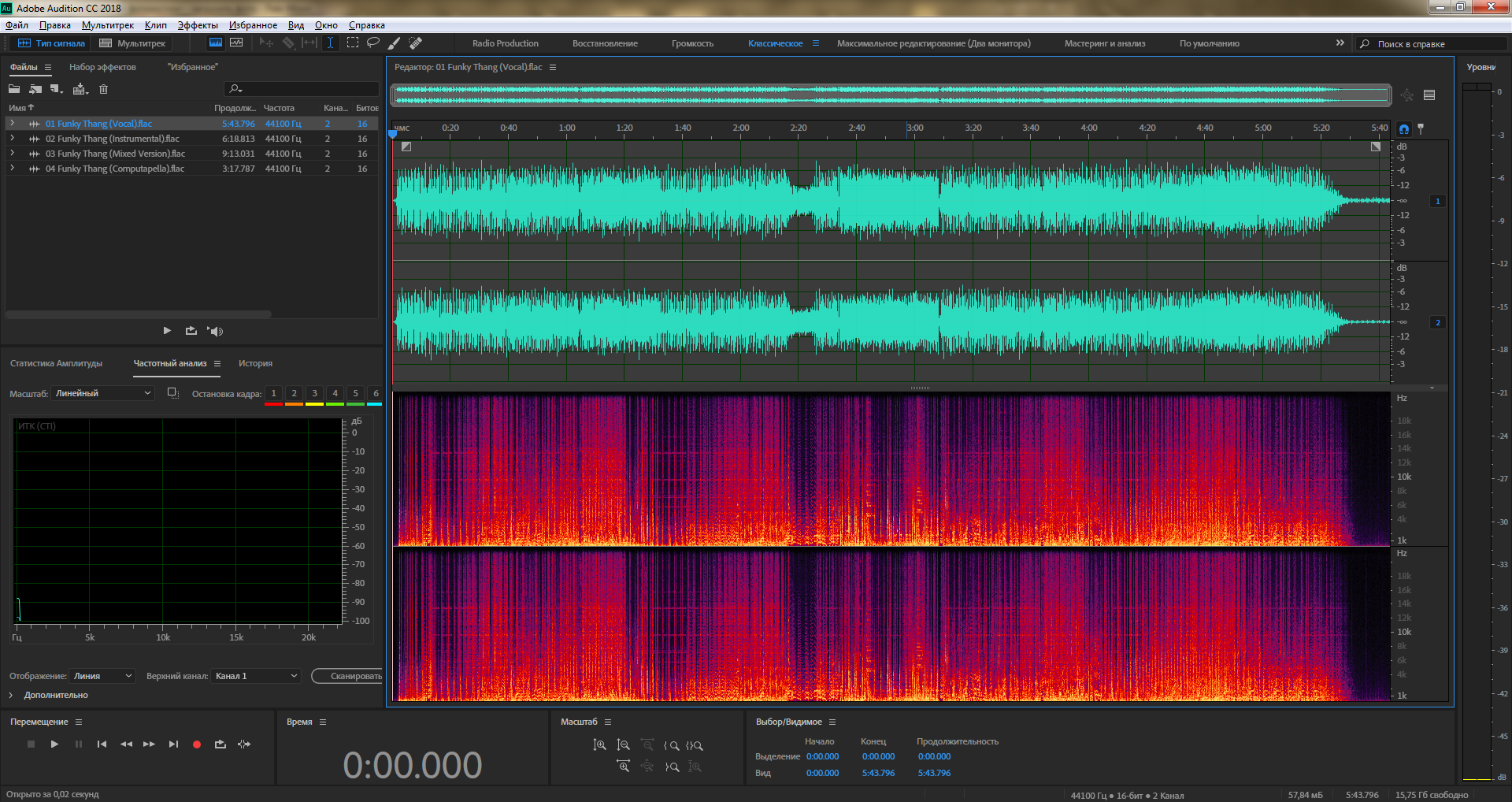This screenshot has width=1512, height=802.
Task: Show the spectral frequency display
Action: pos(216,43)
